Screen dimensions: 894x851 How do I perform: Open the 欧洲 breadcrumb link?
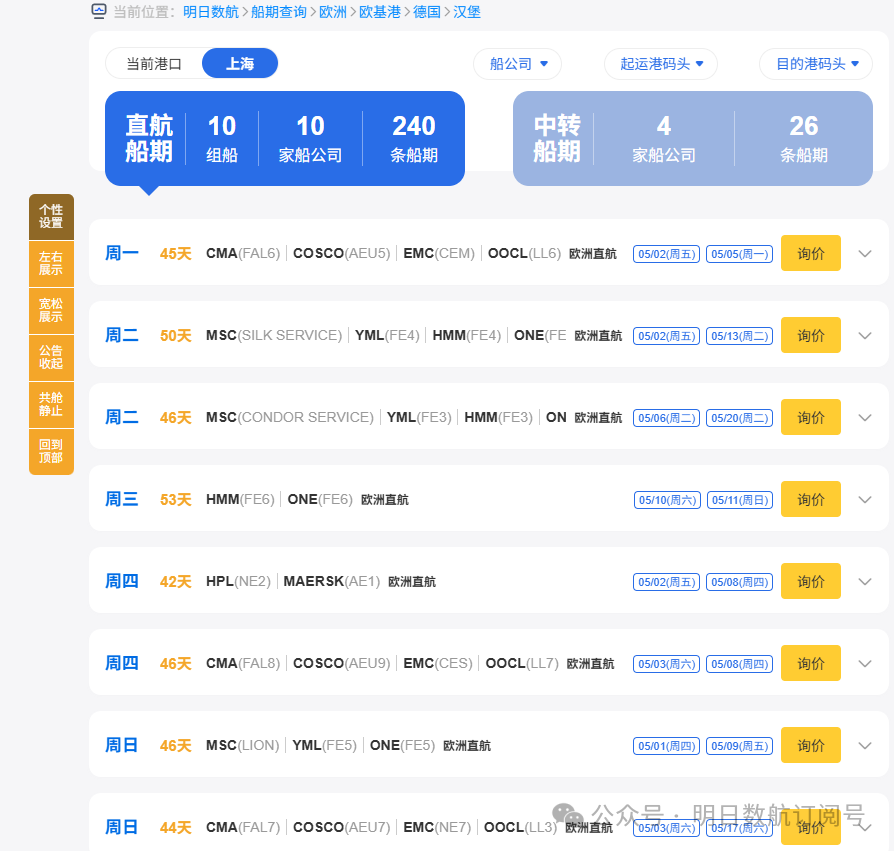click(333, 11)
